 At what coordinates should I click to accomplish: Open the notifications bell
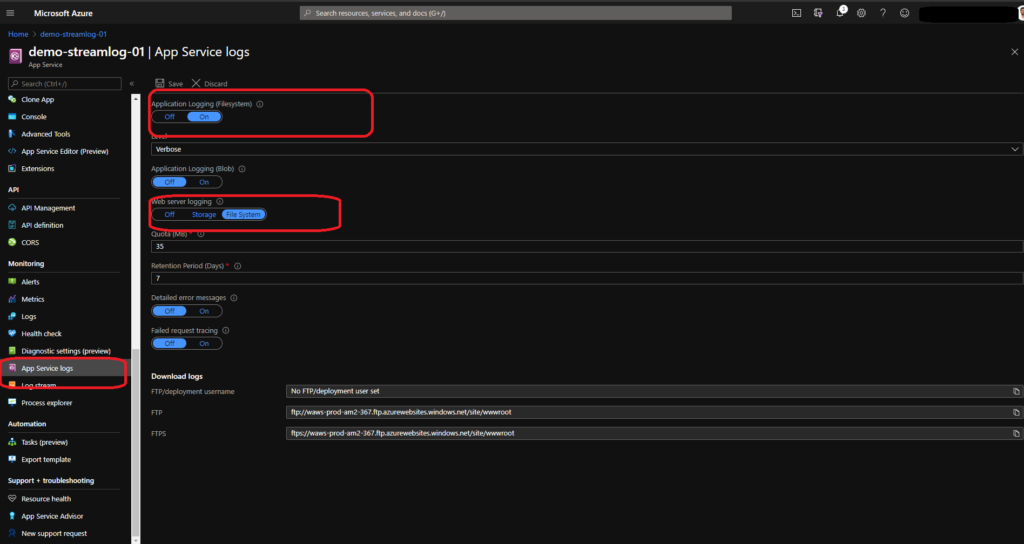point(840,13)
